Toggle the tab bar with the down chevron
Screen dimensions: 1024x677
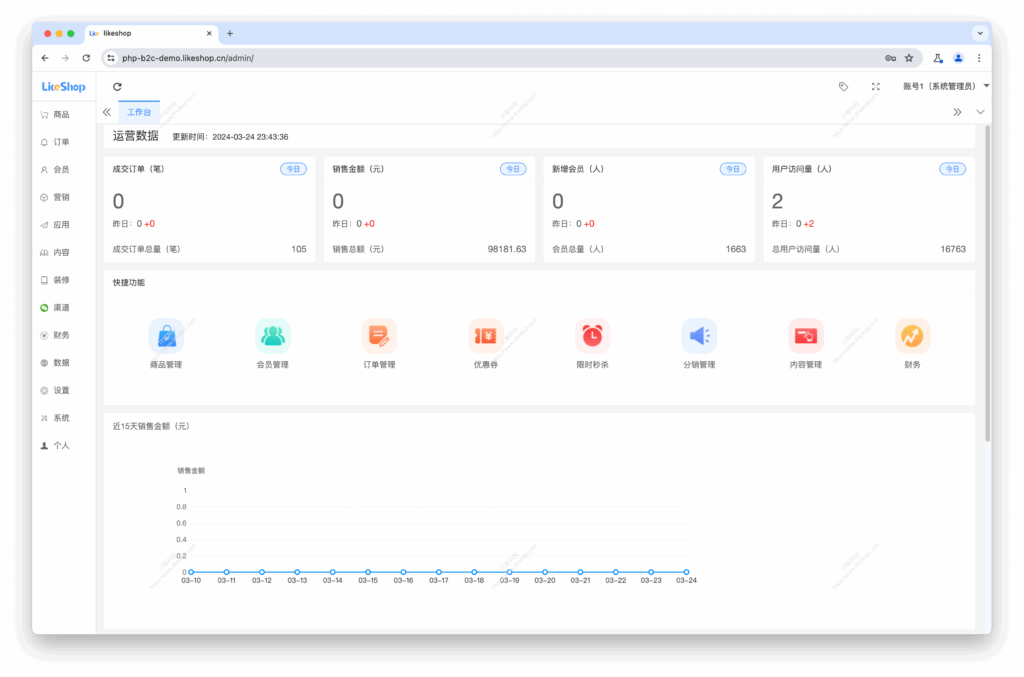tap(979, 112)
